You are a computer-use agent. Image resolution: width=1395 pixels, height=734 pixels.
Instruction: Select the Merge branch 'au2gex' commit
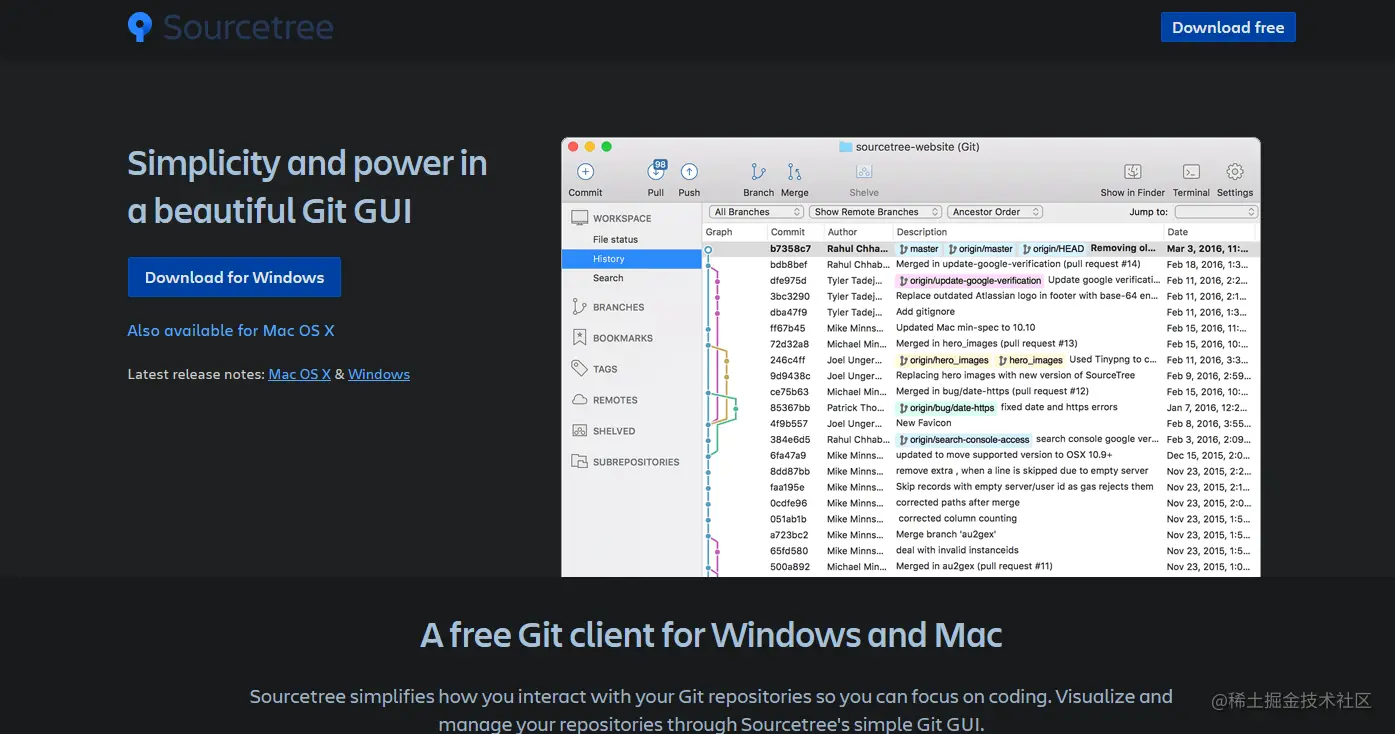(x=981, y=535)
